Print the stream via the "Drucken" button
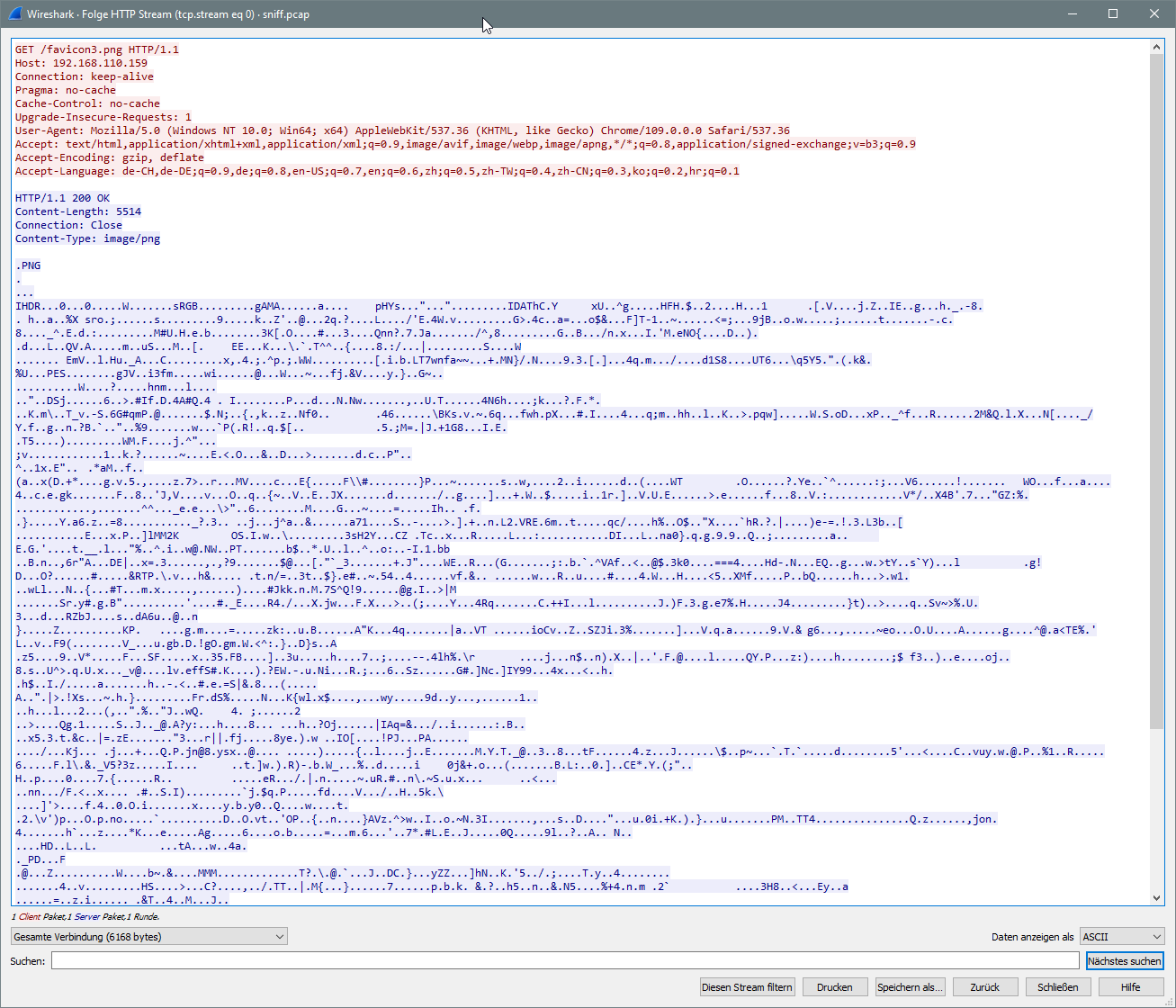Image resolution: width=1176 pixels, height=1008 pixels. click(834, 986)
